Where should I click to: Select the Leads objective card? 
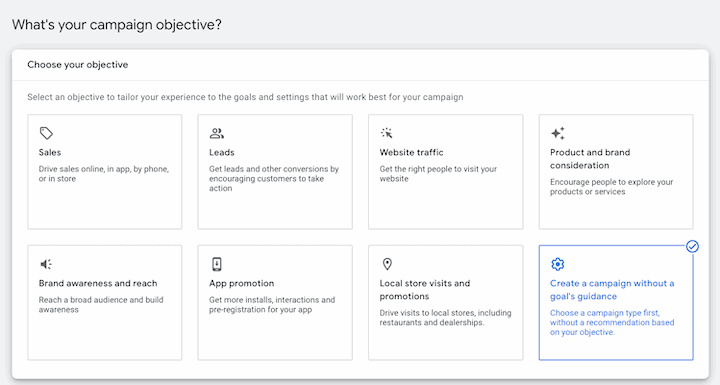275,172
